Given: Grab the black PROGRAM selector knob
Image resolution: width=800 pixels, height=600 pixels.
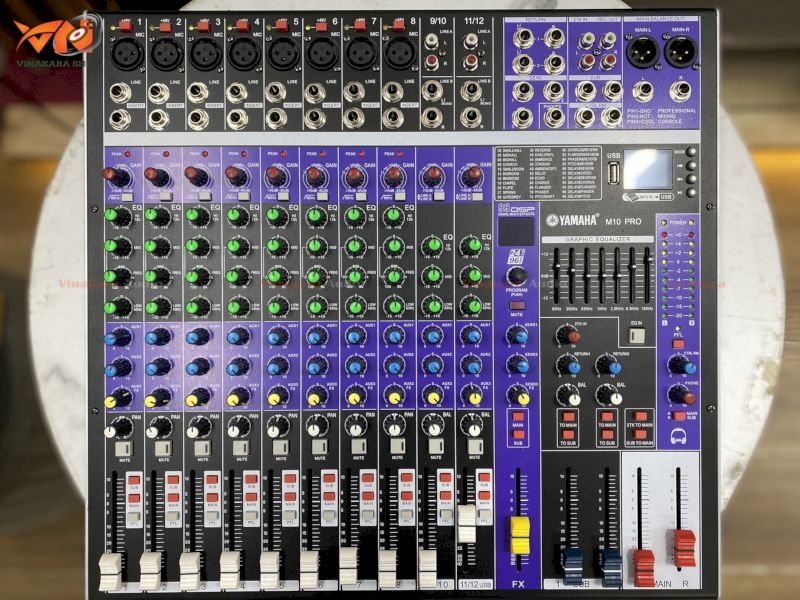Looking at the screenshot, I should point(516,276).
